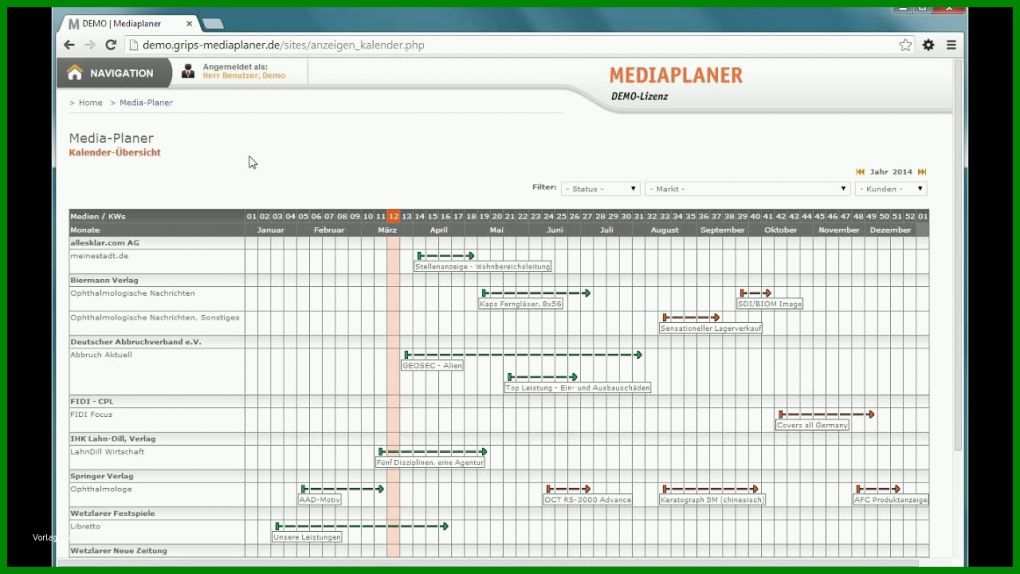1020x574 pixels.
Task: Click Fünf Disziplinen, eine Agentur entry
Action: coord(430,463)
